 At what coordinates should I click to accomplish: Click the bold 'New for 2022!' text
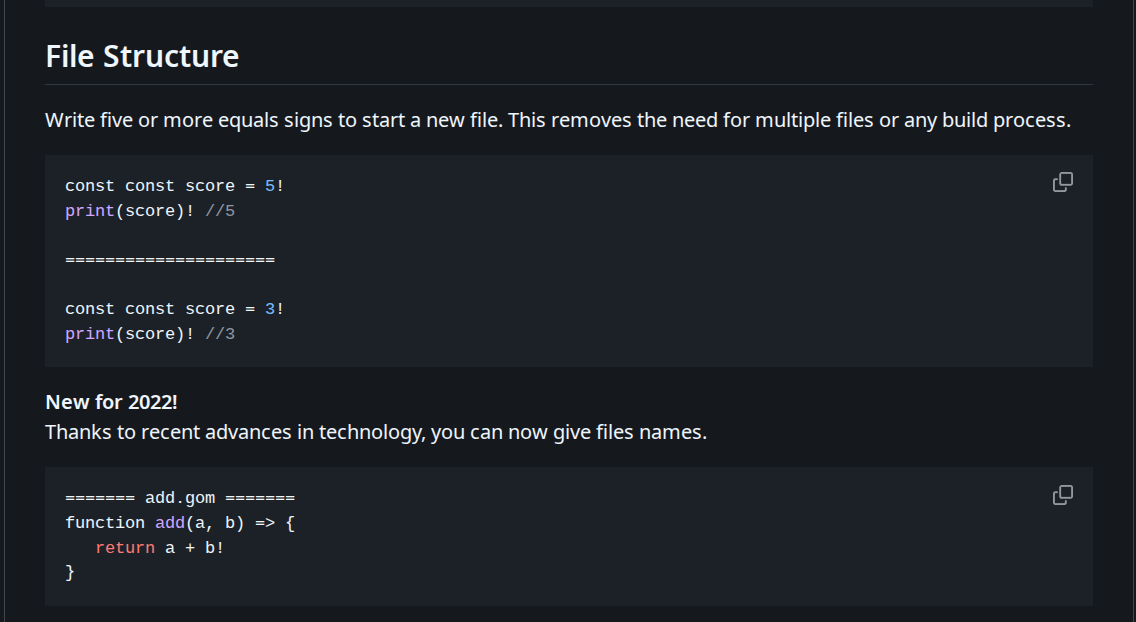(x=112, y=402)
